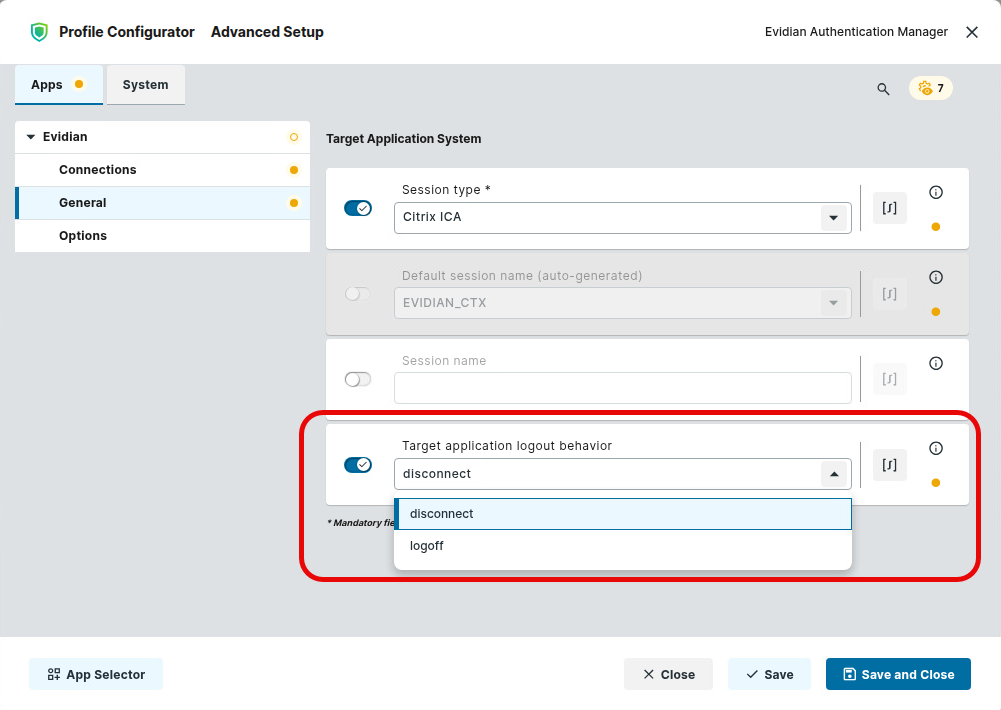Click the orange dot next to Connections
Image resolution: width=1001 pixels, height=710 pixels.
coord(294,170)
